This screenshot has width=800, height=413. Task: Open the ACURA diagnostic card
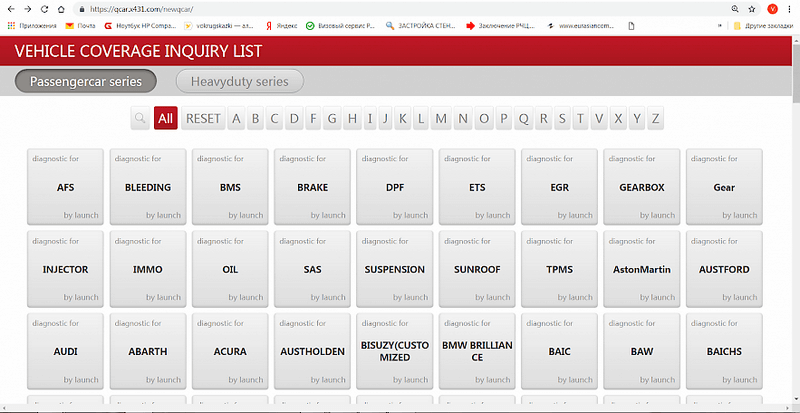point(230,351)
